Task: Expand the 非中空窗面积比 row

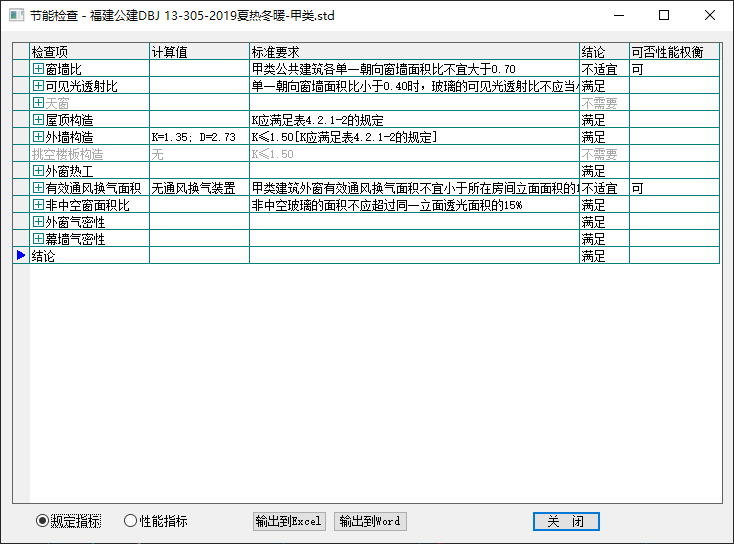Action: pyautogui.click(x=38, y=205)
